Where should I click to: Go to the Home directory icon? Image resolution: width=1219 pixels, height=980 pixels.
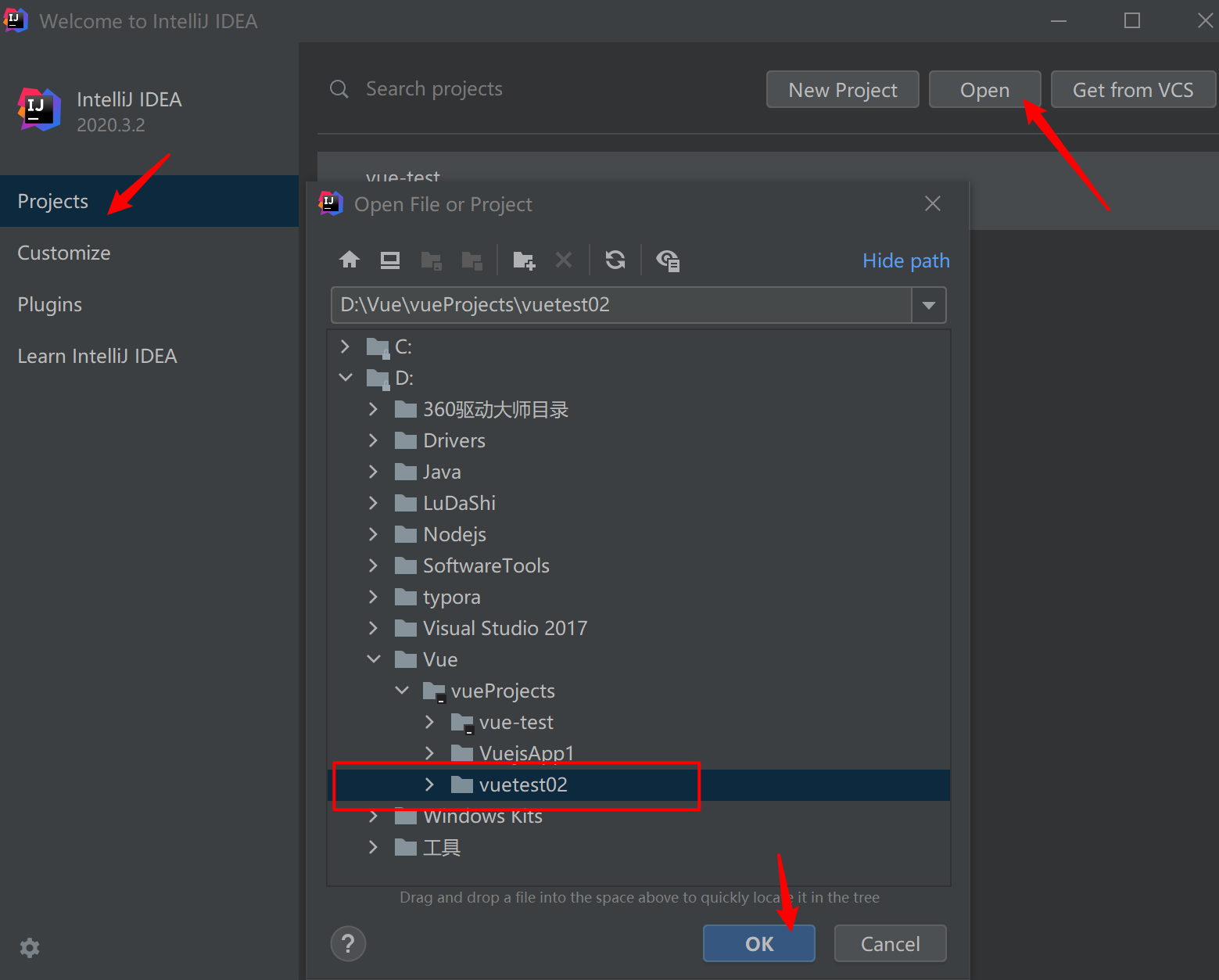[350, 260]
